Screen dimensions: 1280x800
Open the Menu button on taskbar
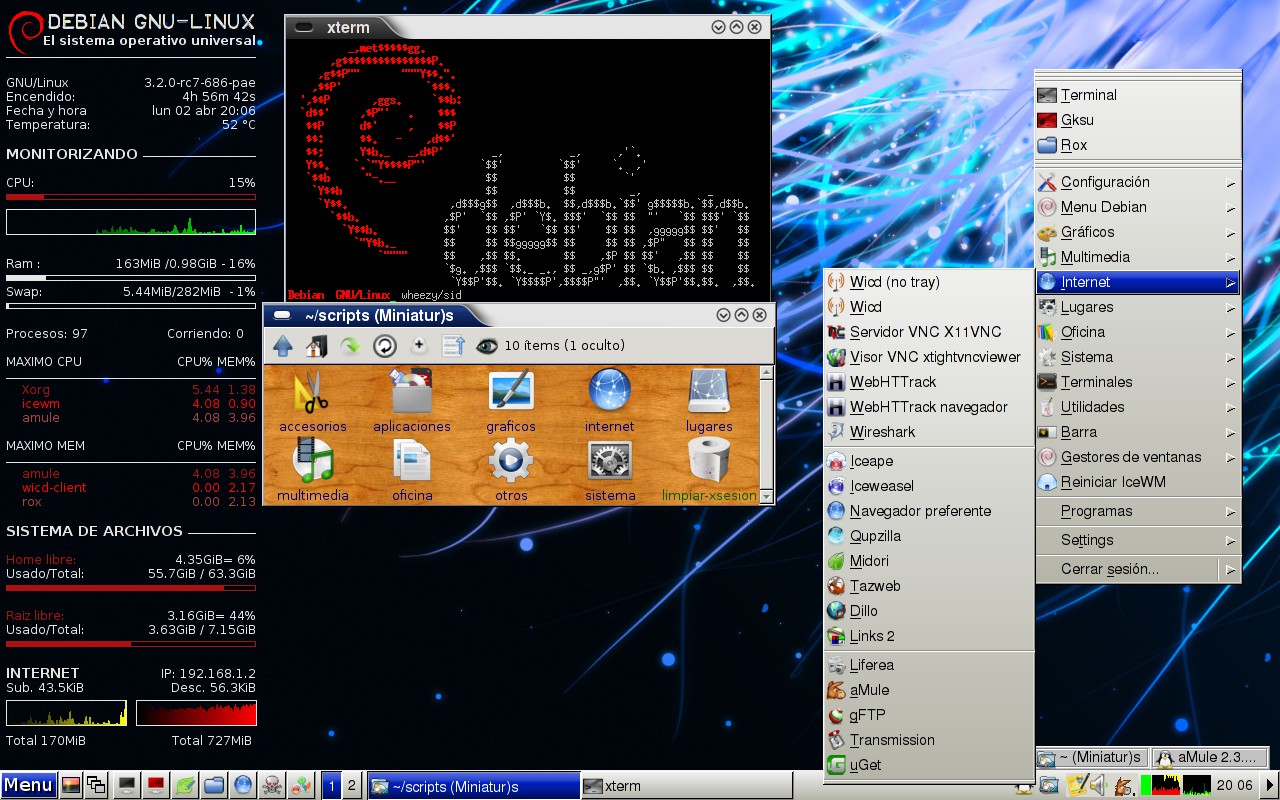pyautogui.click(x=28, y=785)
